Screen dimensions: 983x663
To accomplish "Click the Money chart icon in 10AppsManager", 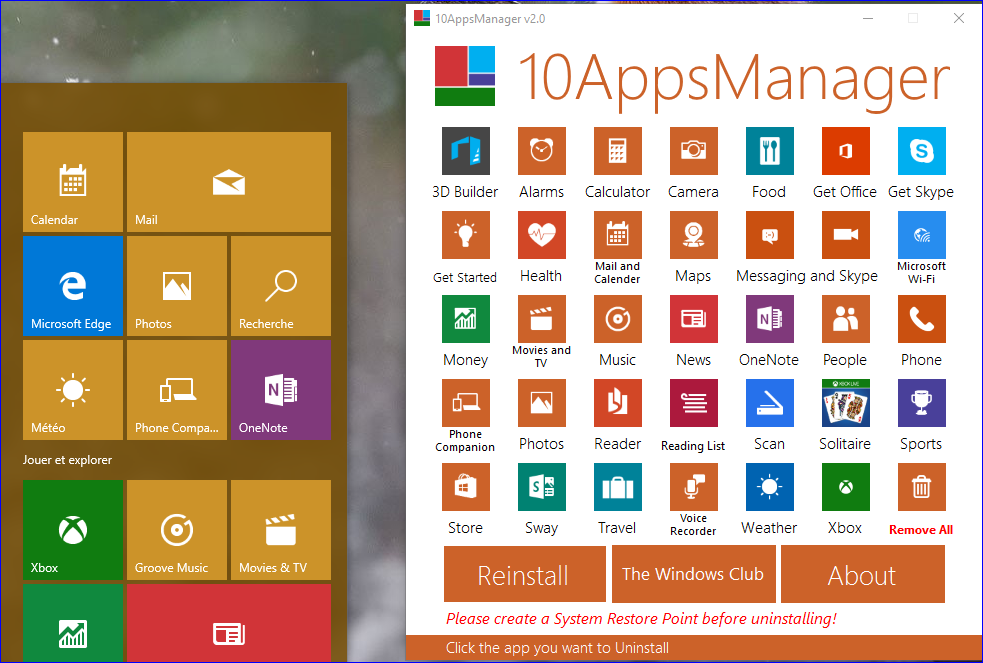I will pyautogui.click(x=465, y=319).
